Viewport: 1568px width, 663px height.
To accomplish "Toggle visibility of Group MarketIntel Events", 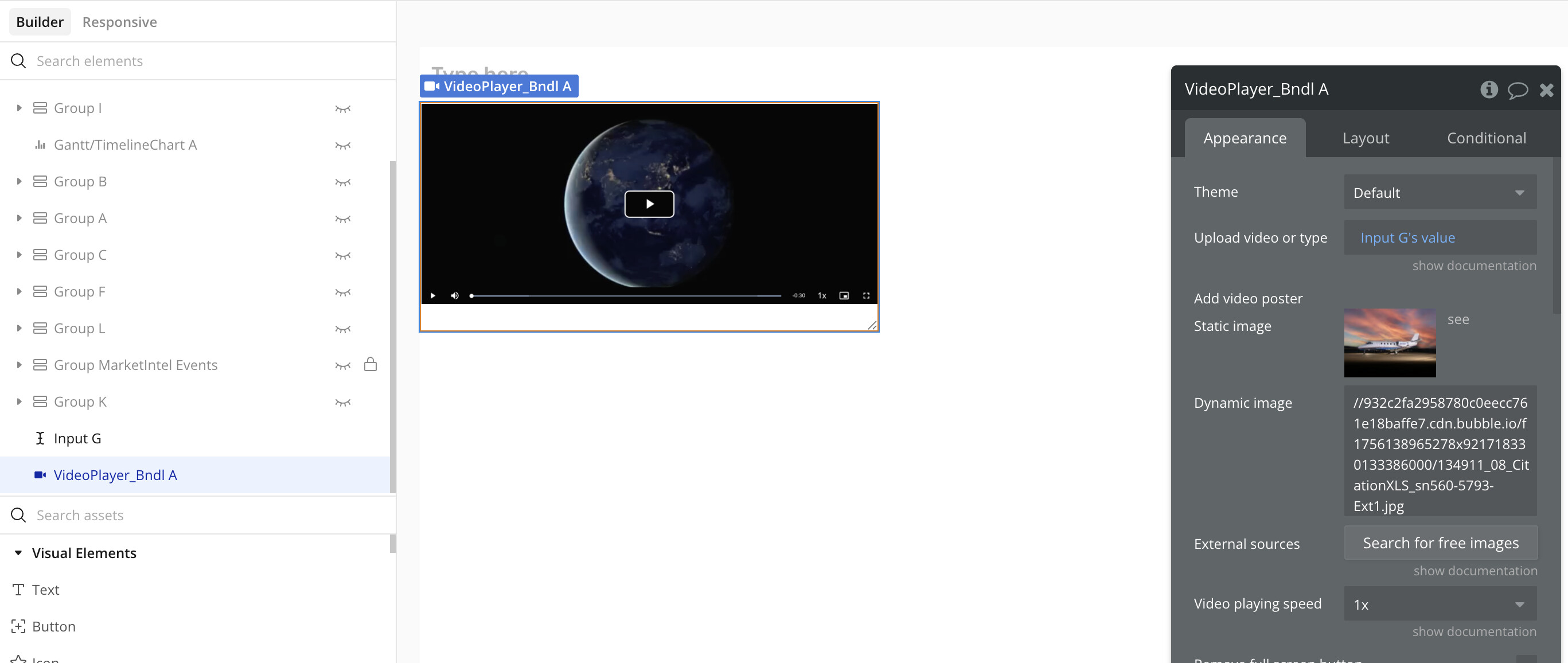I will click(x=343, y=365).
